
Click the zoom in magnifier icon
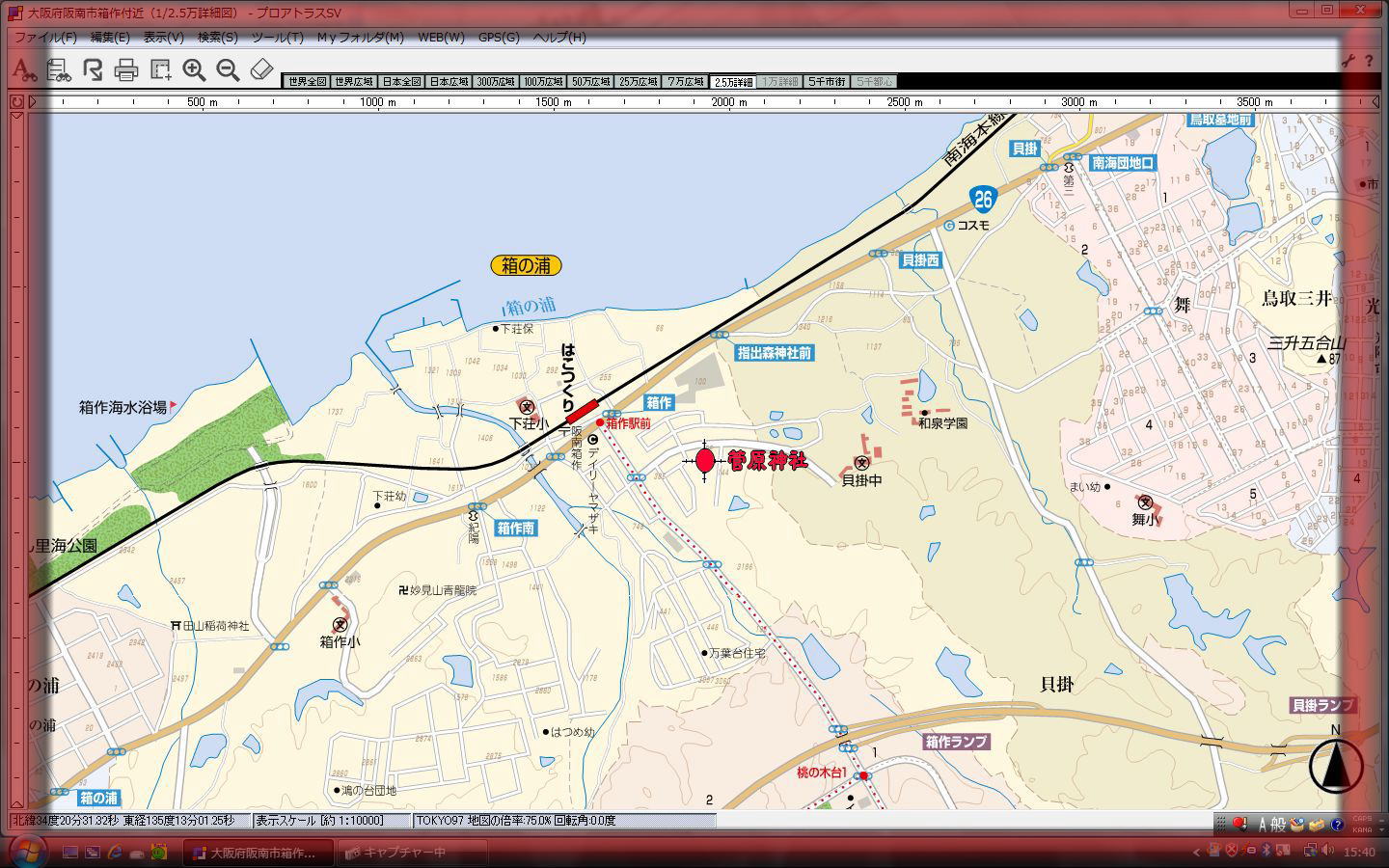pos(194,69)
